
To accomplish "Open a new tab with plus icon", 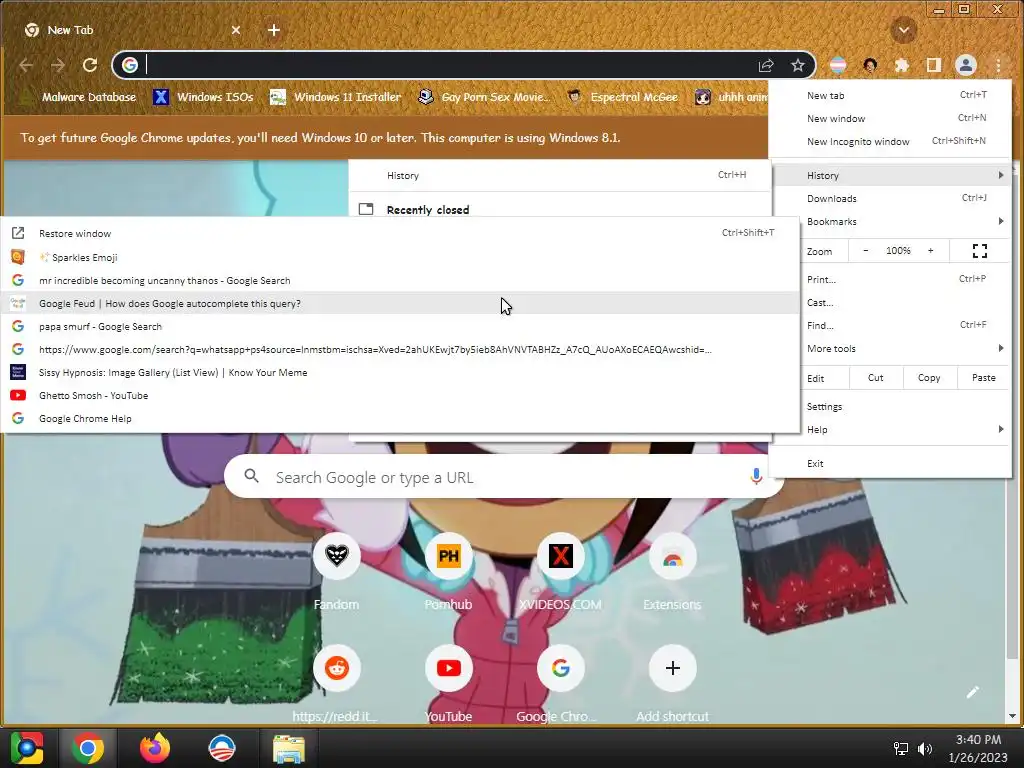I will 274,30.
